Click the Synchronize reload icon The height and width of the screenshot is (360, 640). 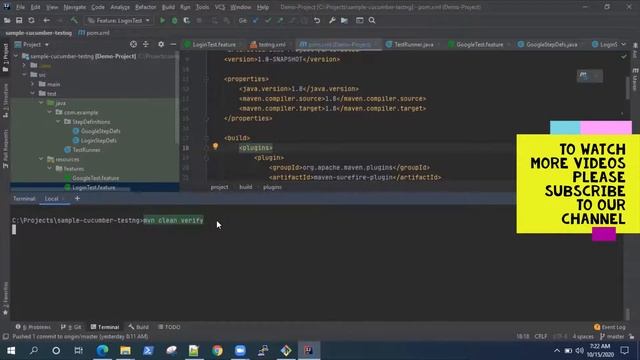click(x=31, y=20)
